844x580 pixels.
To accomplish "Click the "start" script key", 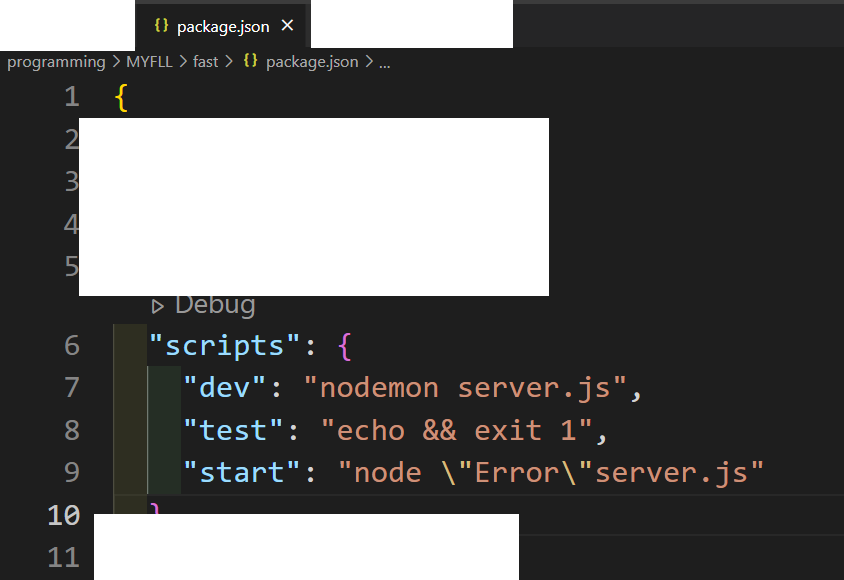I will 242,472.
